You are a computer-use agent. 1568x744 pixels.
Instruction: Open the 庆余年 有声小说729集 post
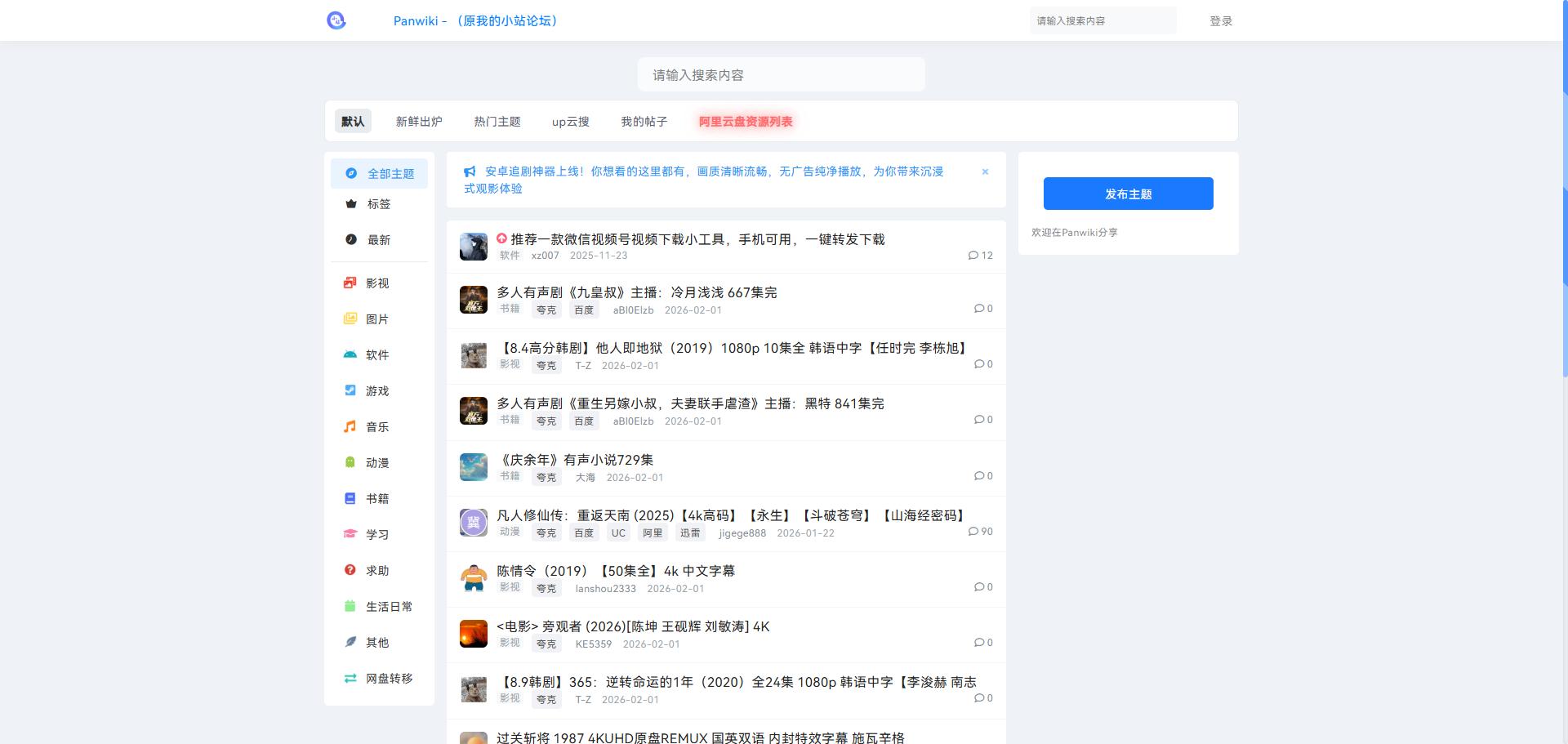pos(576,460)
